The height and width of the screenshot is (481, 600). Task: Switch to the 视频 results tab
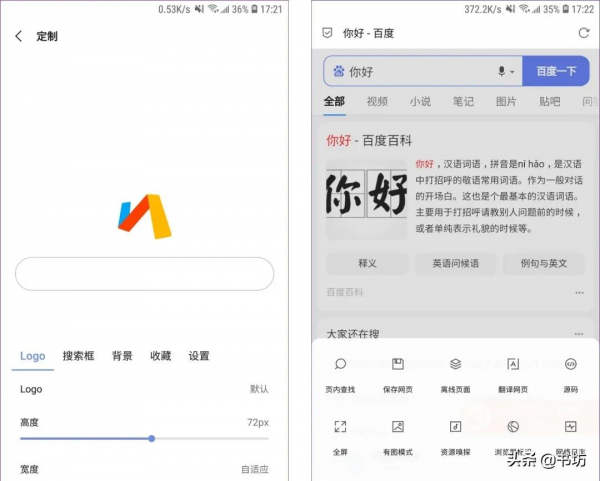pyautogui.click(x=377, y=101)
